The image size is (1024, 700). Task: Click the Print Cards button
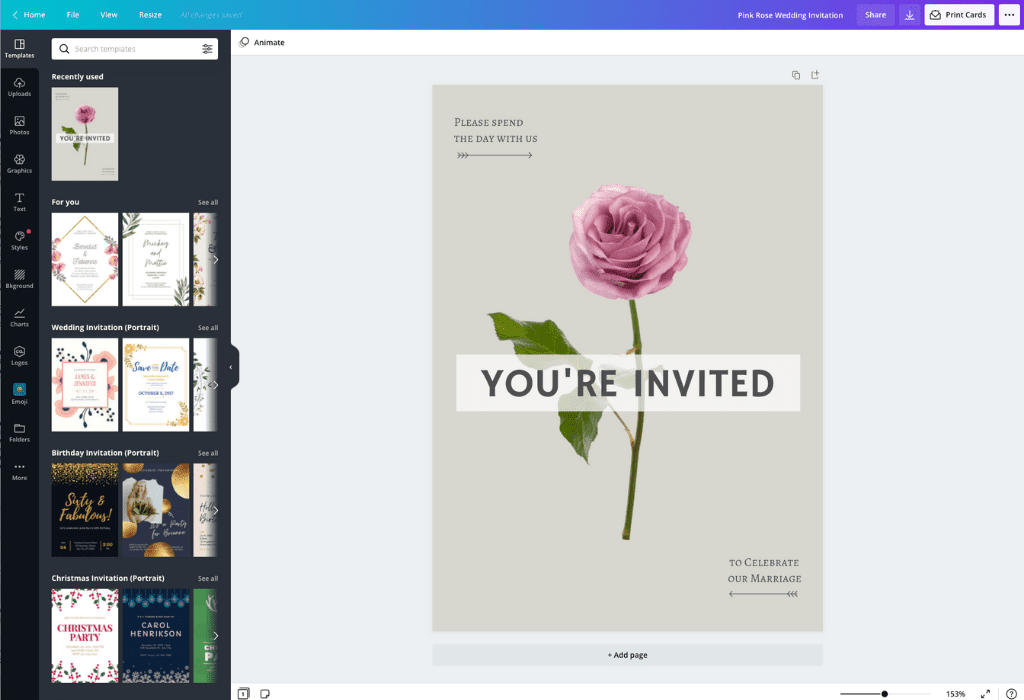[x=958, y=14]
